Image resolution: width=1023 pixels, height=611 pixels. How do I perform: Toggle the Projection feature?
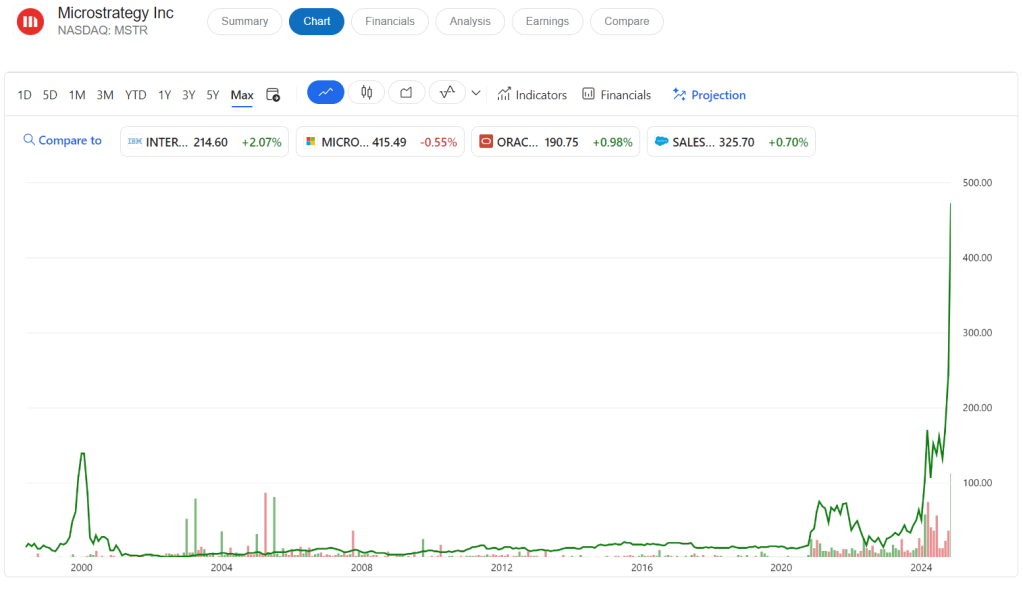click(709, 95)
